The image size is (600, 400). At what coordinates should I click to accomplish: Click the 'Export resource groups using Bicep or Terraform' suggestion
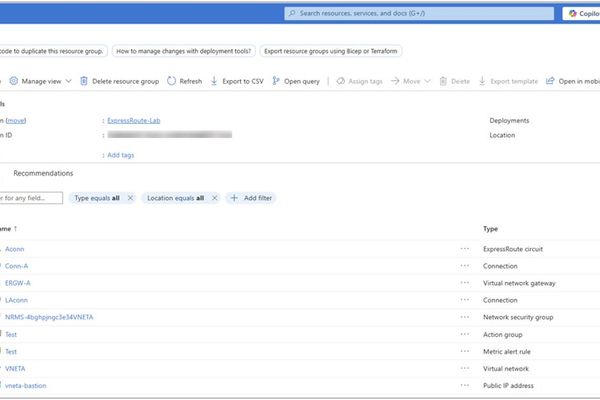331,51
